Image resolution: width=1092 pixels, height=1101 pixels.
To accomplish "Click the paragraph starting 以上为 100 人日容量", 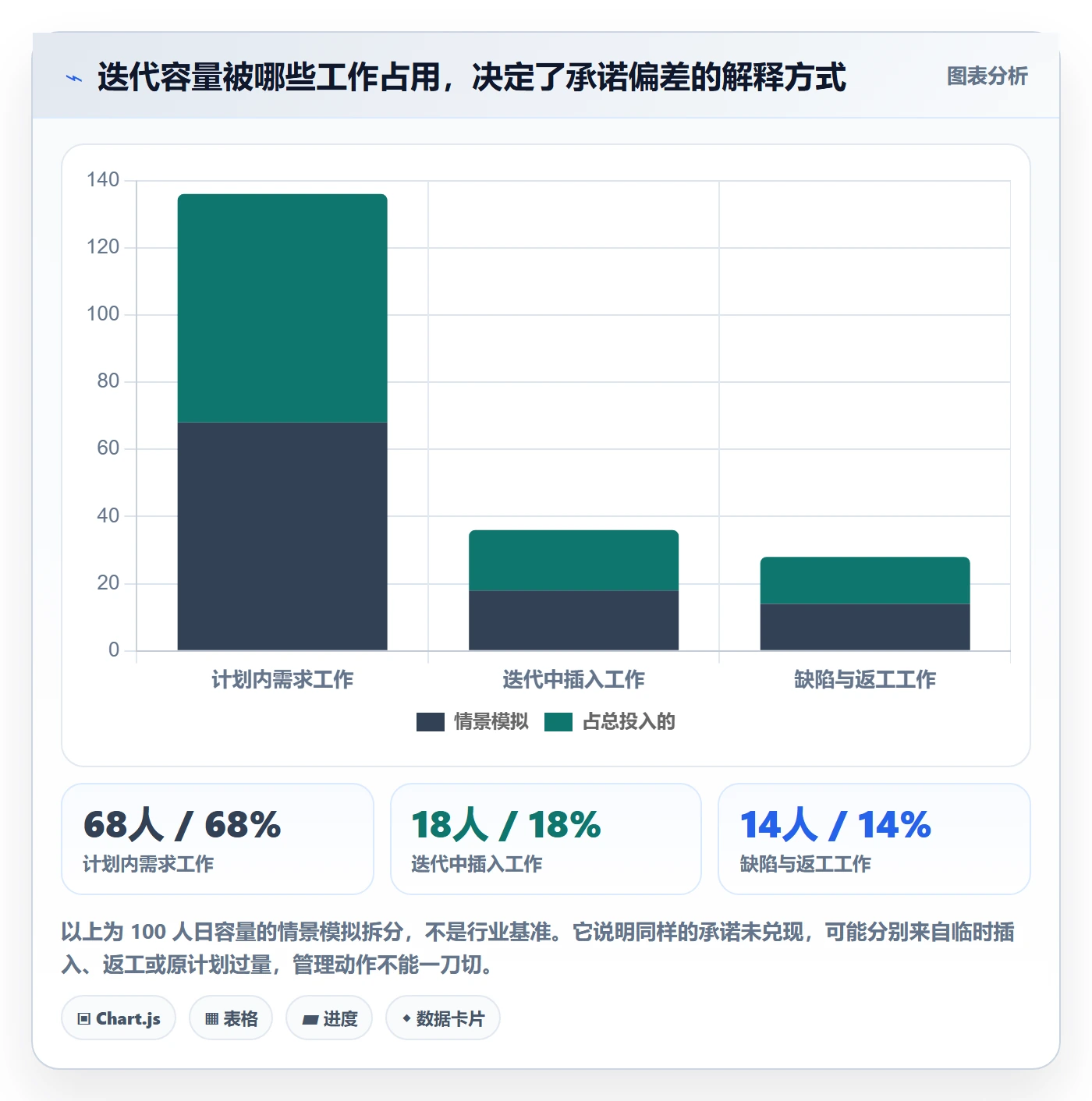I will point(537,948).
